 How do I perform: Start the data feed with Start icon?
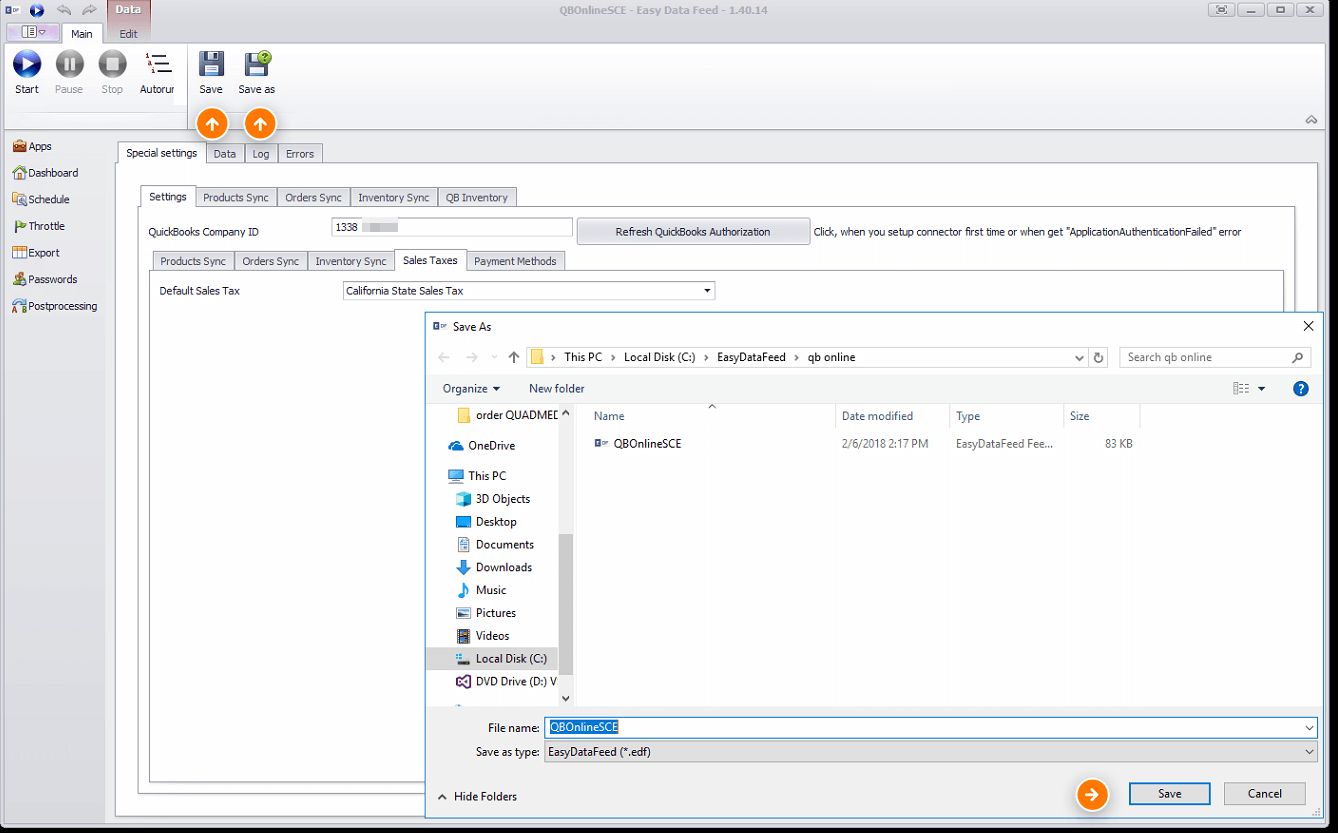(27, 65)
